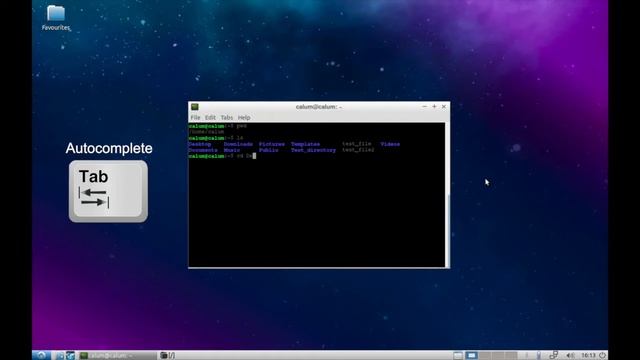Click the /home/calum path output line
The width and height of the screenshot is (640, 360).
pos(206,132)
